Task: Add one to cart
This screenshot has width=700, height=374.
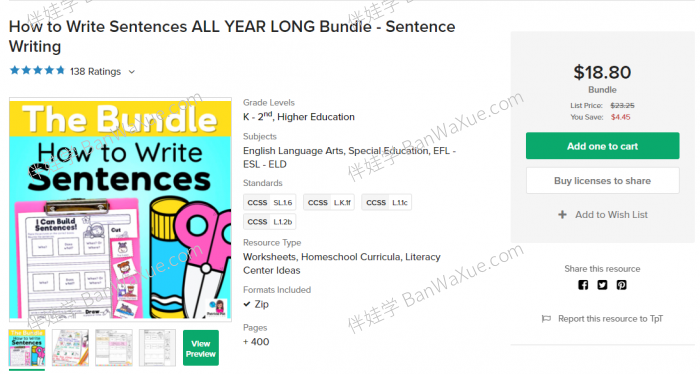Action: [602, 145]
